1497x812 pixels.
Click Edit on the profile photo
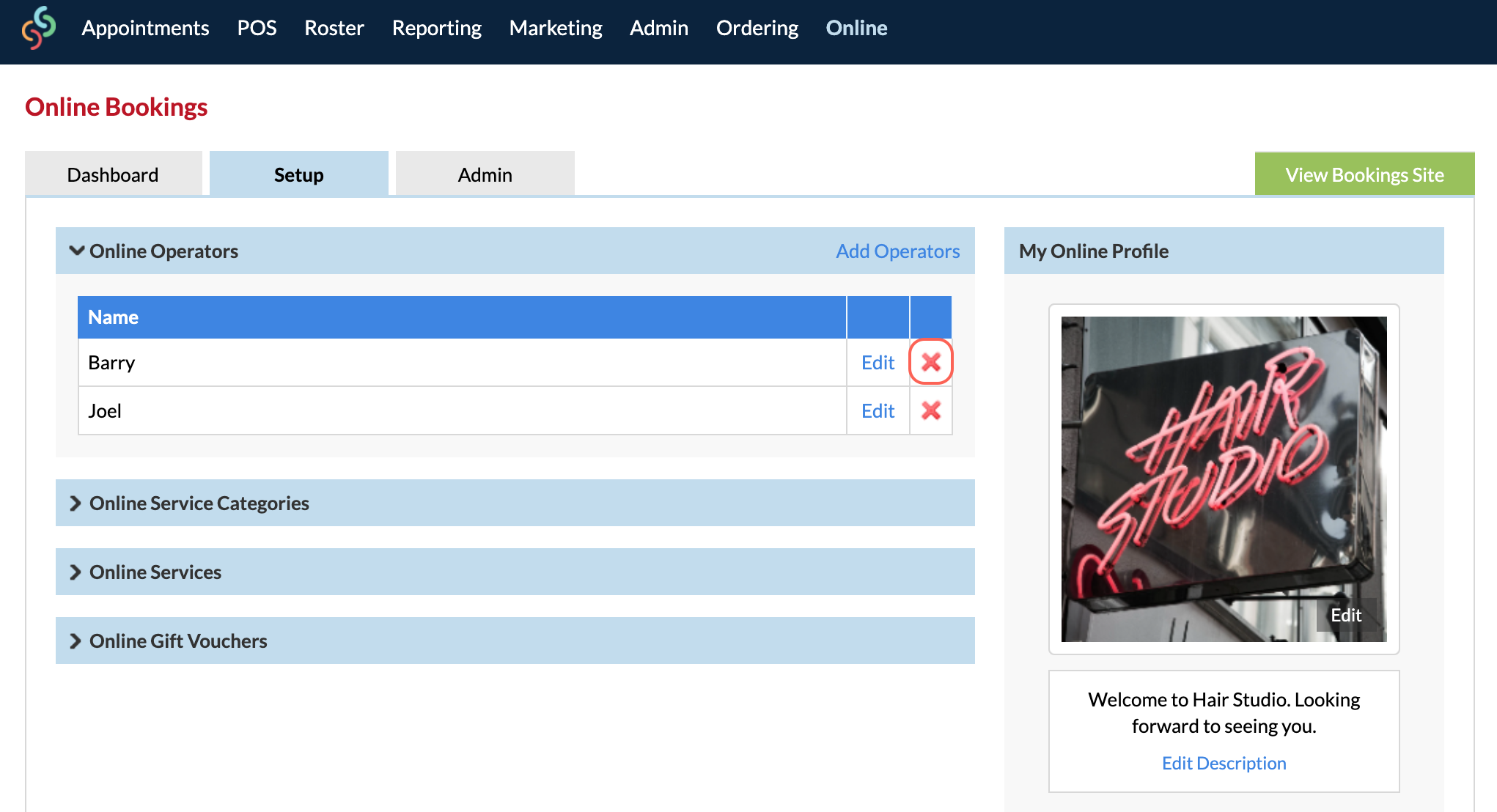coord(1346,615)
